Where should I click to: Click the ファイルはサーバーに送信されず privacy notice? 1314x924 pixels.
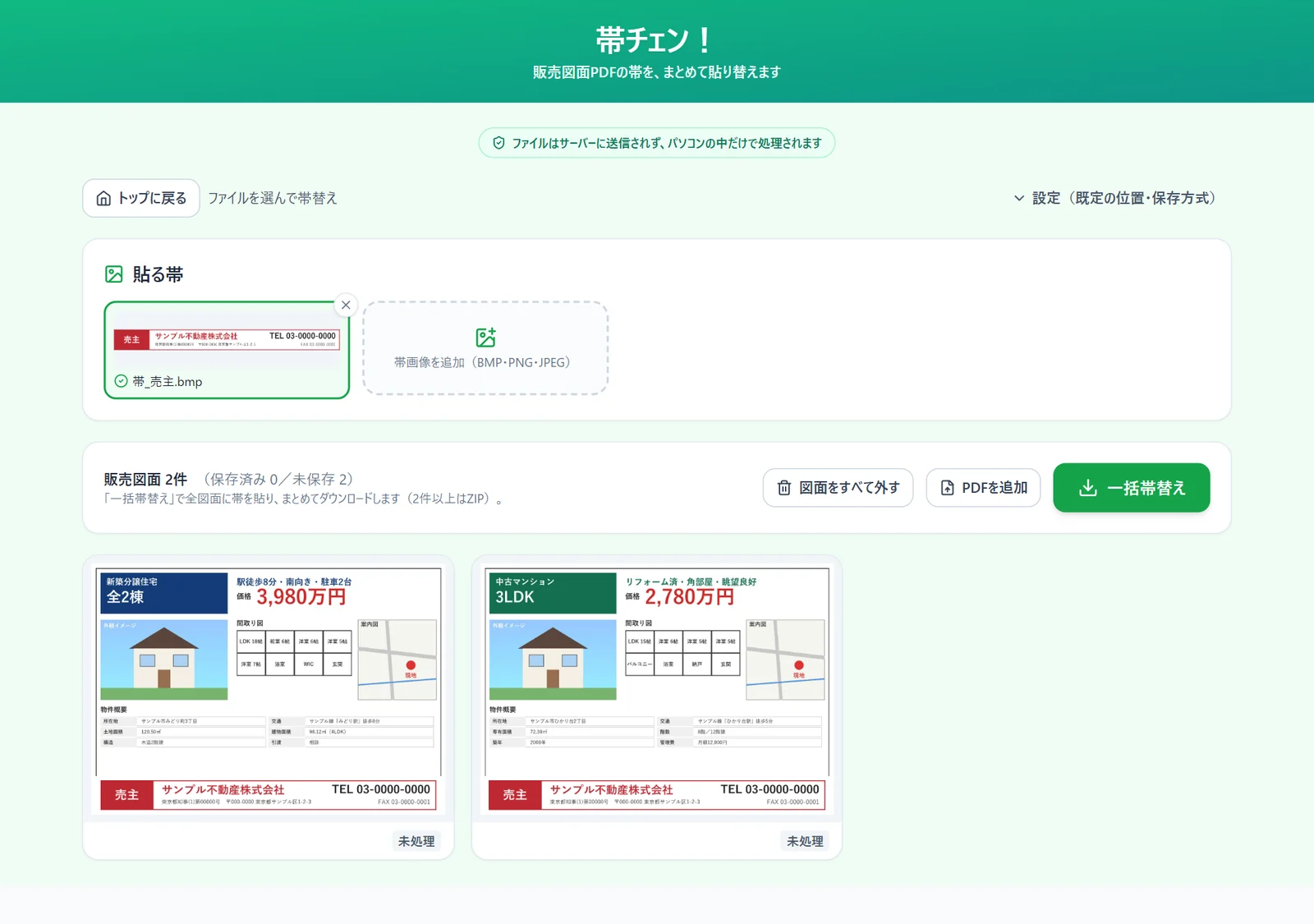tap(657, 143)
